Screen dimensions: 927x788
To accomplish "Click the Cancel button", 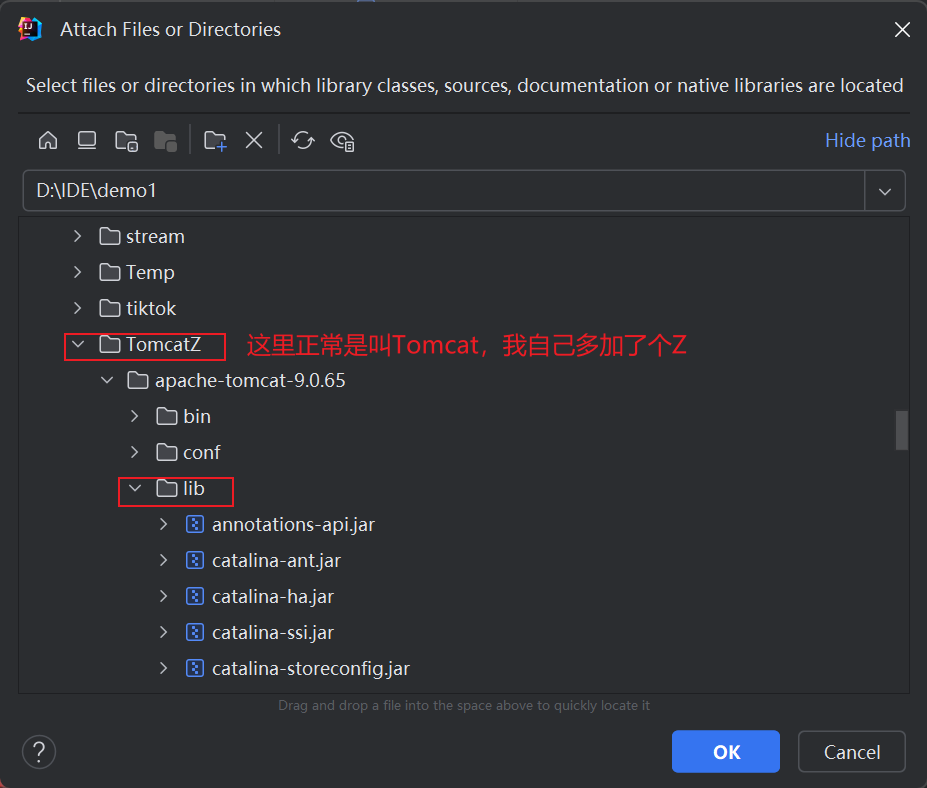I will (852, 752).
